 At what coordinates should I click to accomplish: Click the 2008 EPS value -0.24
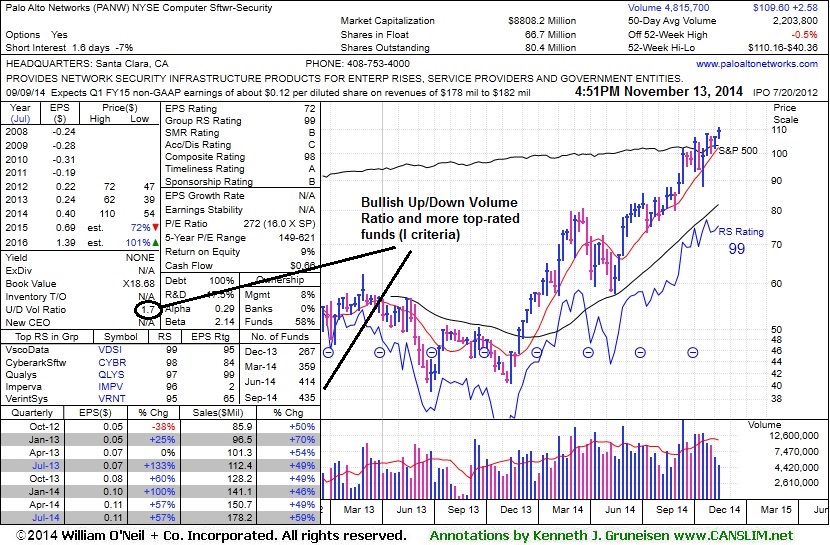(64, 132)
